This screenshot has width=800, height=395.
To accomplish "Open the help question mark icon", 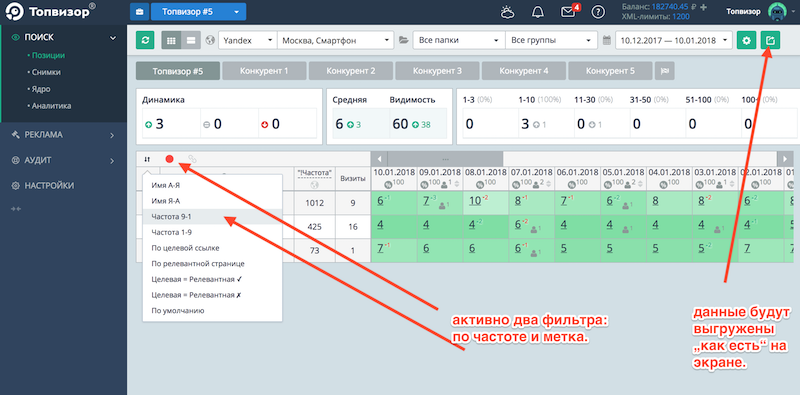I will click(x=599, y=12).
